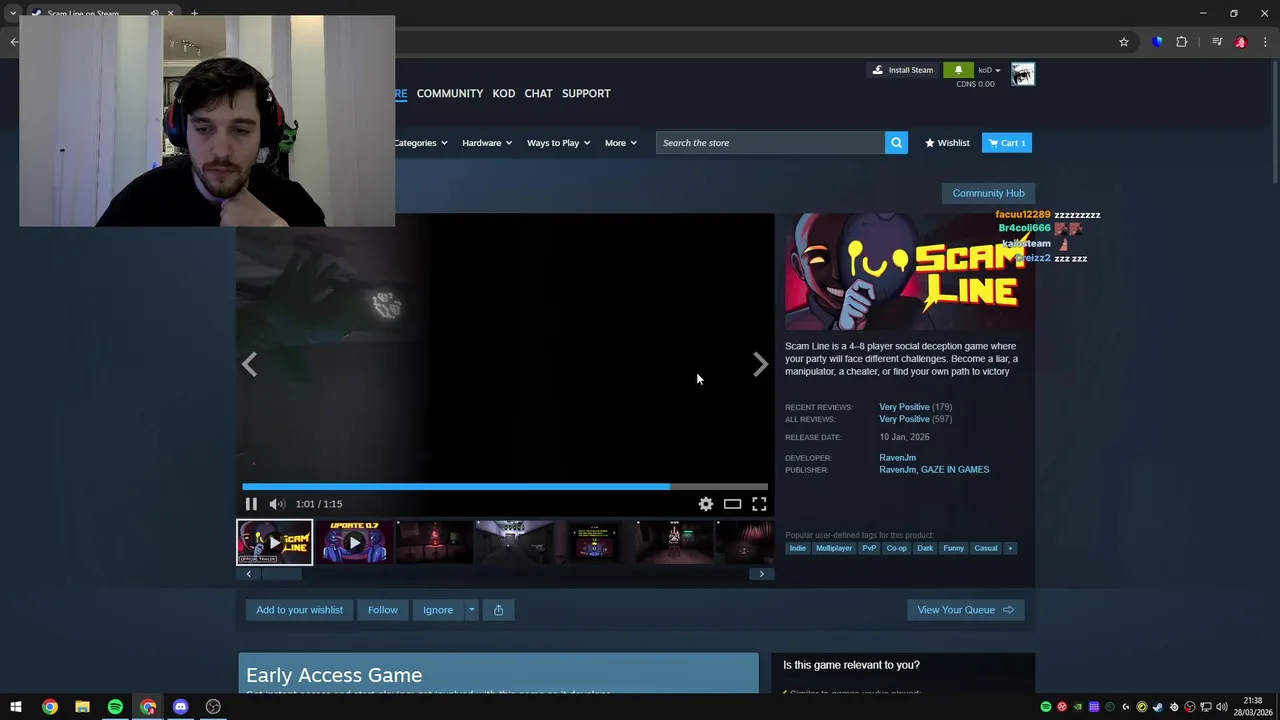This screenshot has width=1280, height=720.
Task: Bookmark page with star icon
Action: 1124,42
